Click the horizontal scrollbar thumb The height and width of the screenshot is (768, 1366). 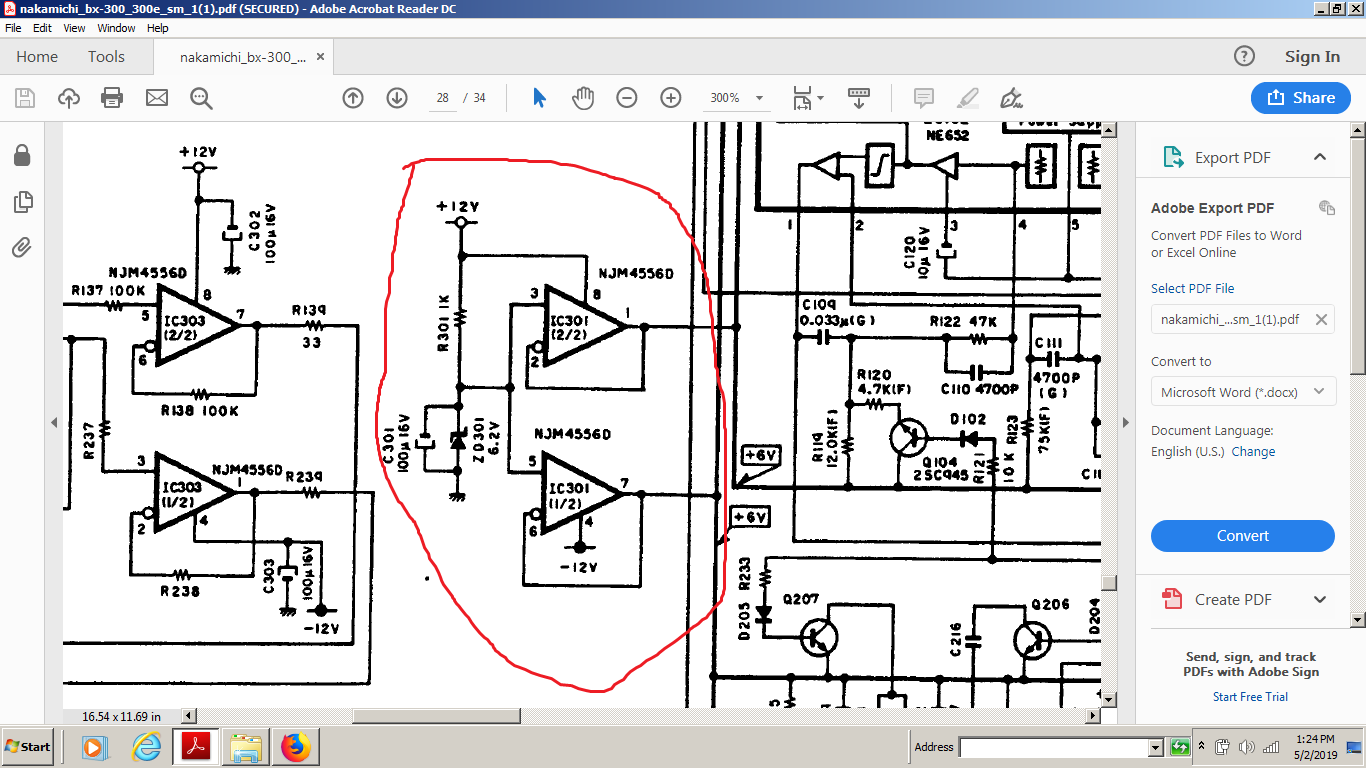coord(436,716)
